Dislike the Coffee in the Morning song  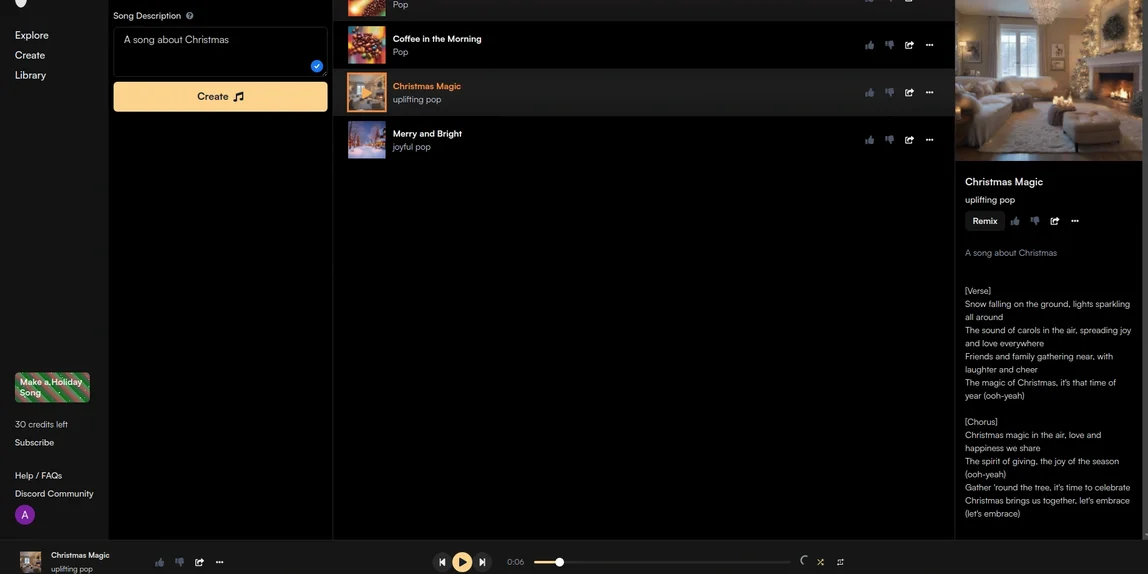[x=890, y=45]
